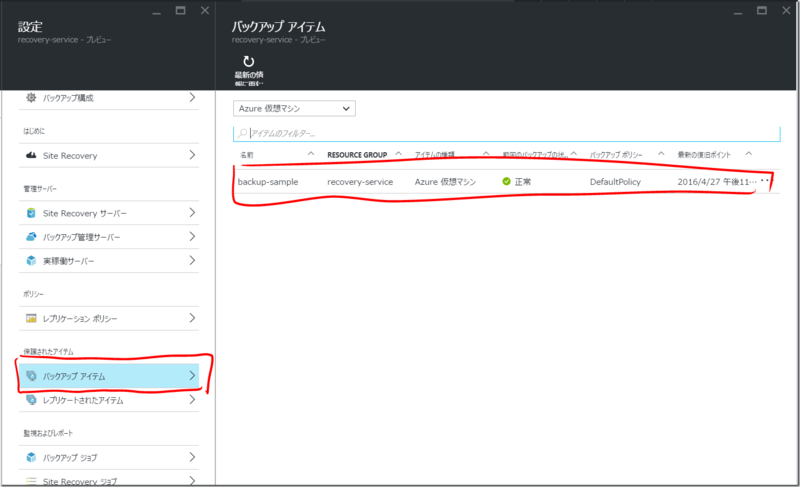Click the 正常 status text
This screenshot has height=487, width=800.
pyautogui.click(x=522, y=182)
